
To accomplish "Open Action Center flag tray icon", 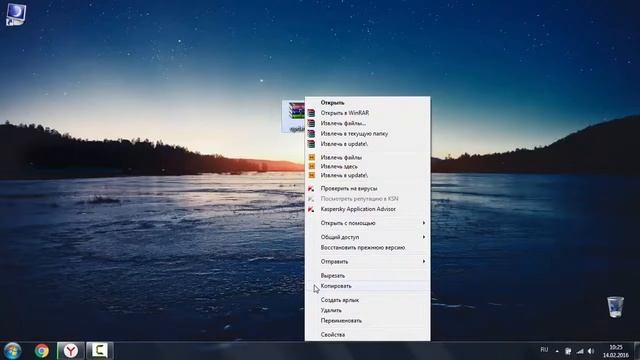I will pyautogui.click(x=568, y=351).
